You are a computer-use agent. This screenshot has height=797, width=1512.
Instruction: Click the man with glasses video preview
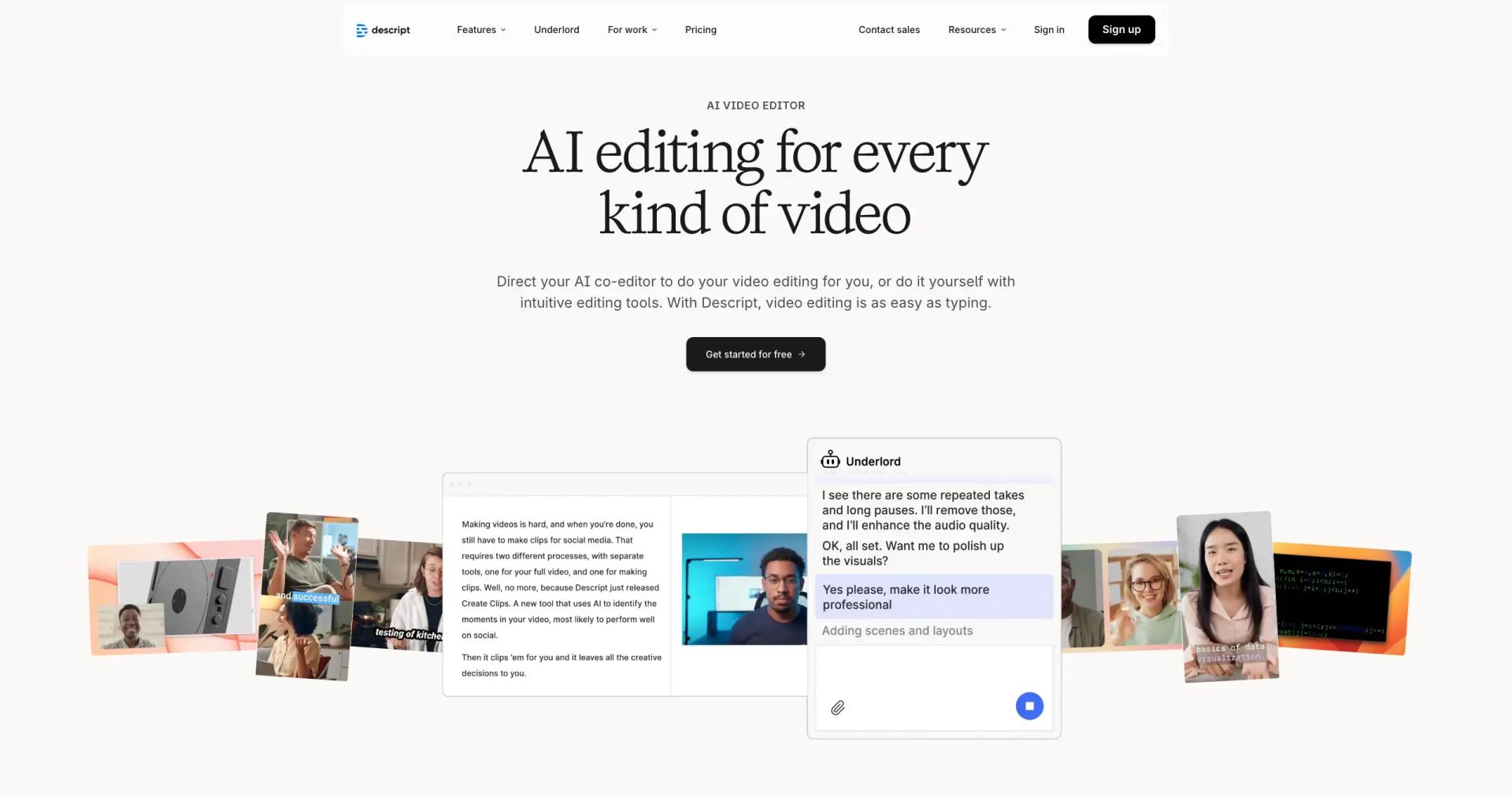coord(743,589)
